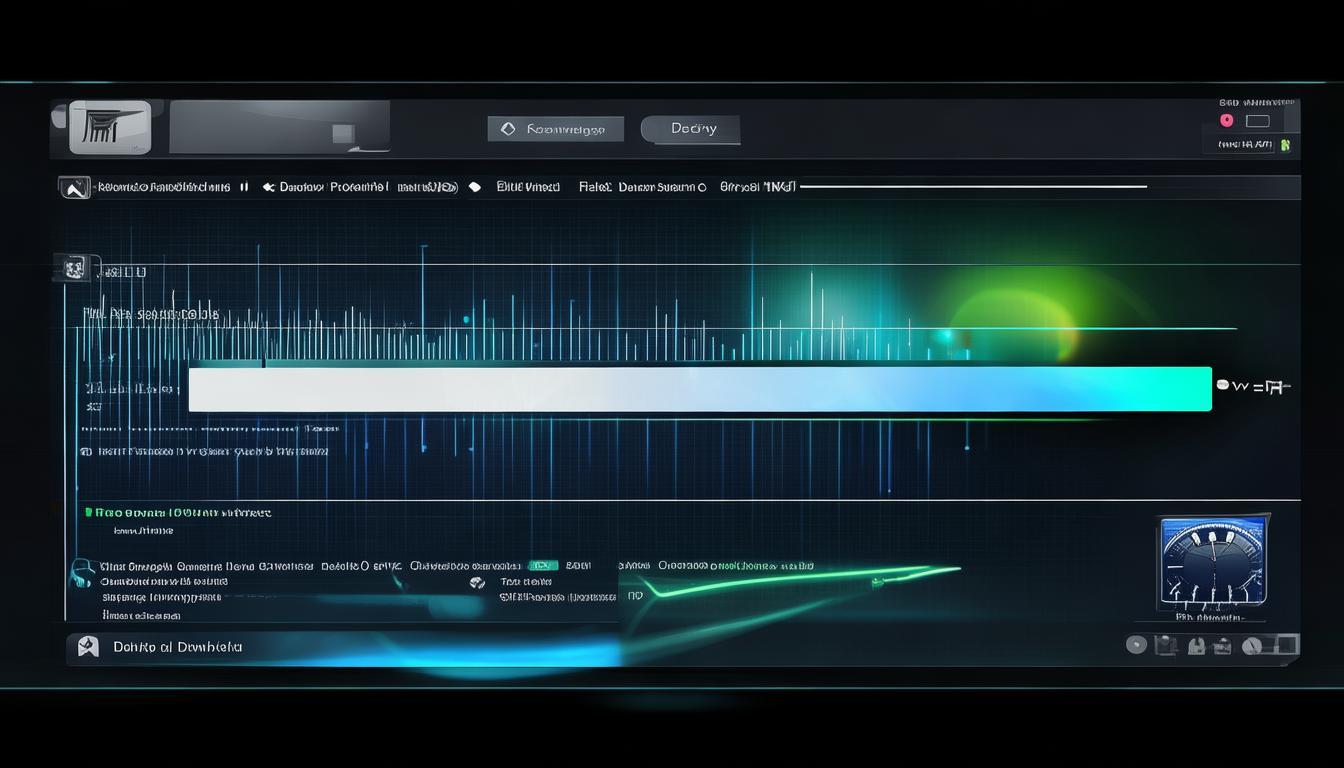Click the badge icon in the bottom bar

(88, 647)
